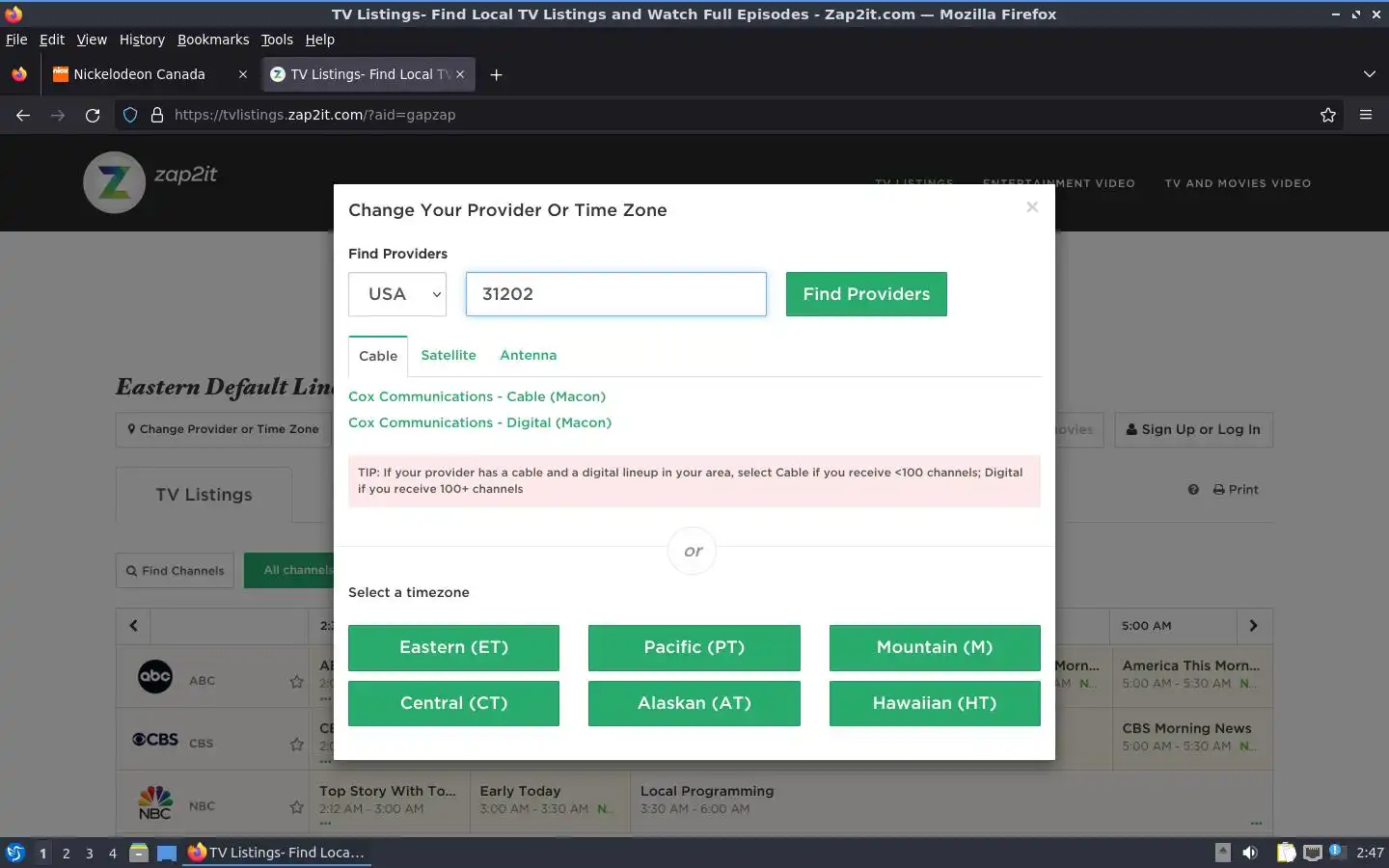Click the Firefox TV Listings taskbar entry
1389x868 pixels.
(x=276, y=853)
